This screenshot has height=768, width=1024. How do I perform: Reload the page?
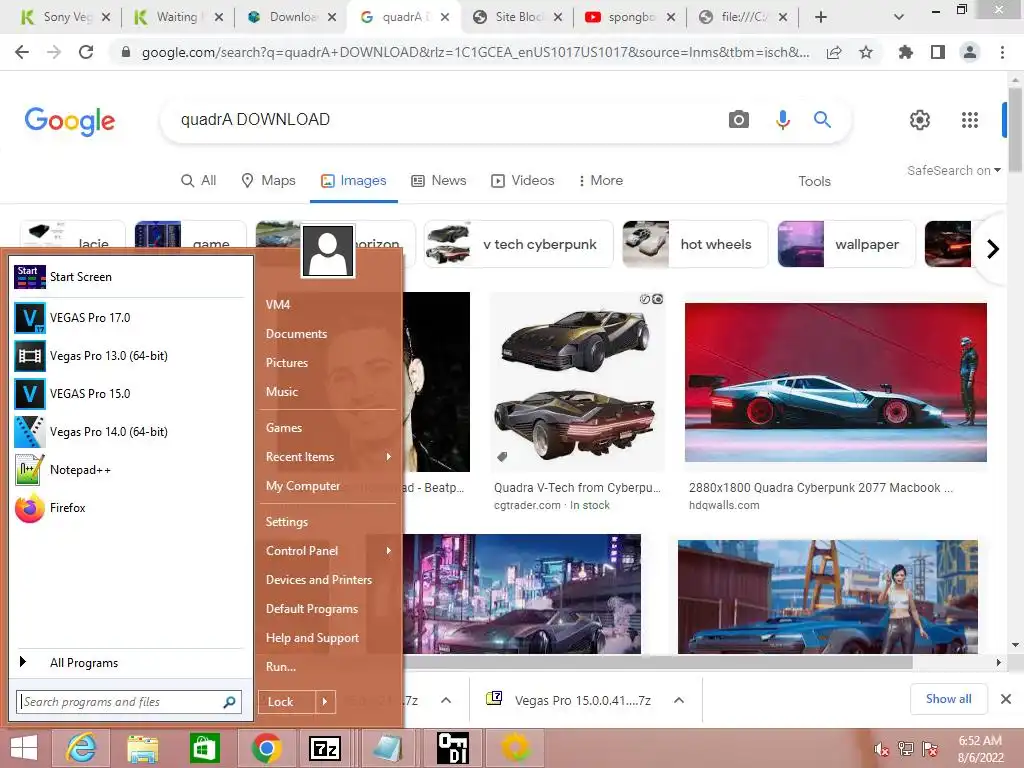pos(86,52)
